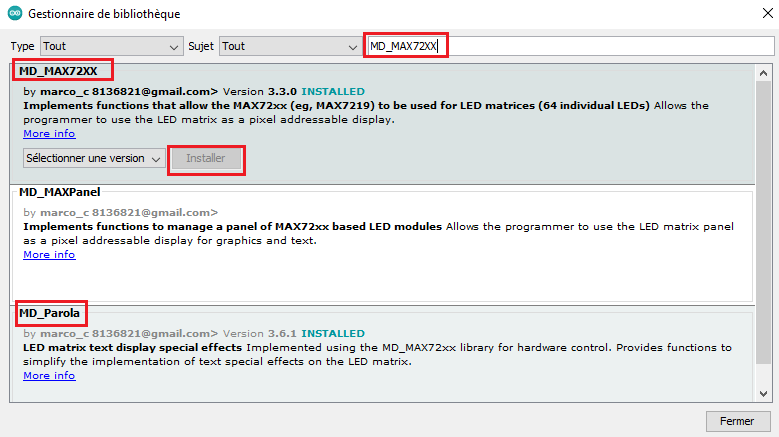The image size is (779, 437).
Task: Select the MD_MAX72XX library title
Action: pyautogui.click(x=58, y=71)
